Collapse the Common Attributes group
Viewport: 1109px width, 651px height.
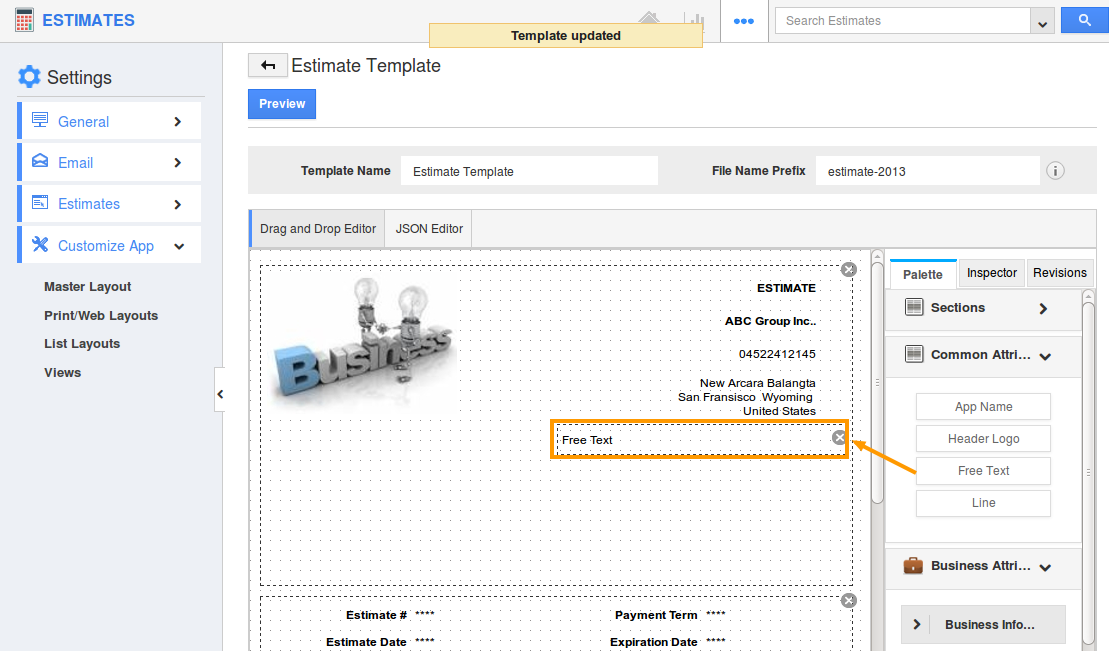point(1045,355)
